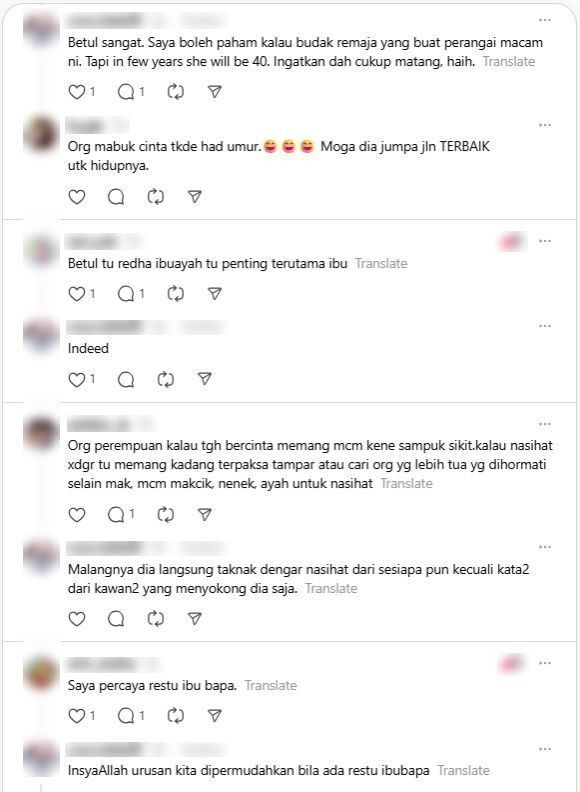Click pink badge beside 'Saya percaya restu' comment
580x792 pixels.
(x=511, y=663)
